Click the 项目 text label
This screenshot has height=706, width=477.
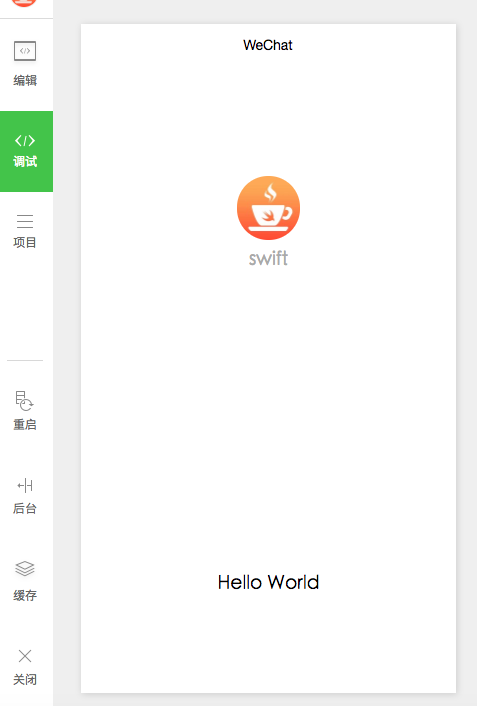pos(25,242)
